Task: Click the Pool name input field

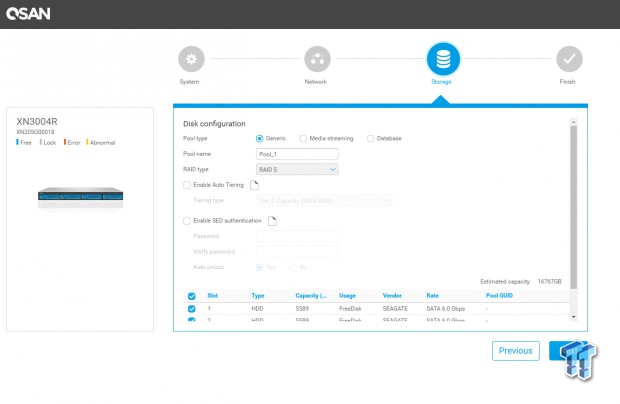Action: (297, 154)
